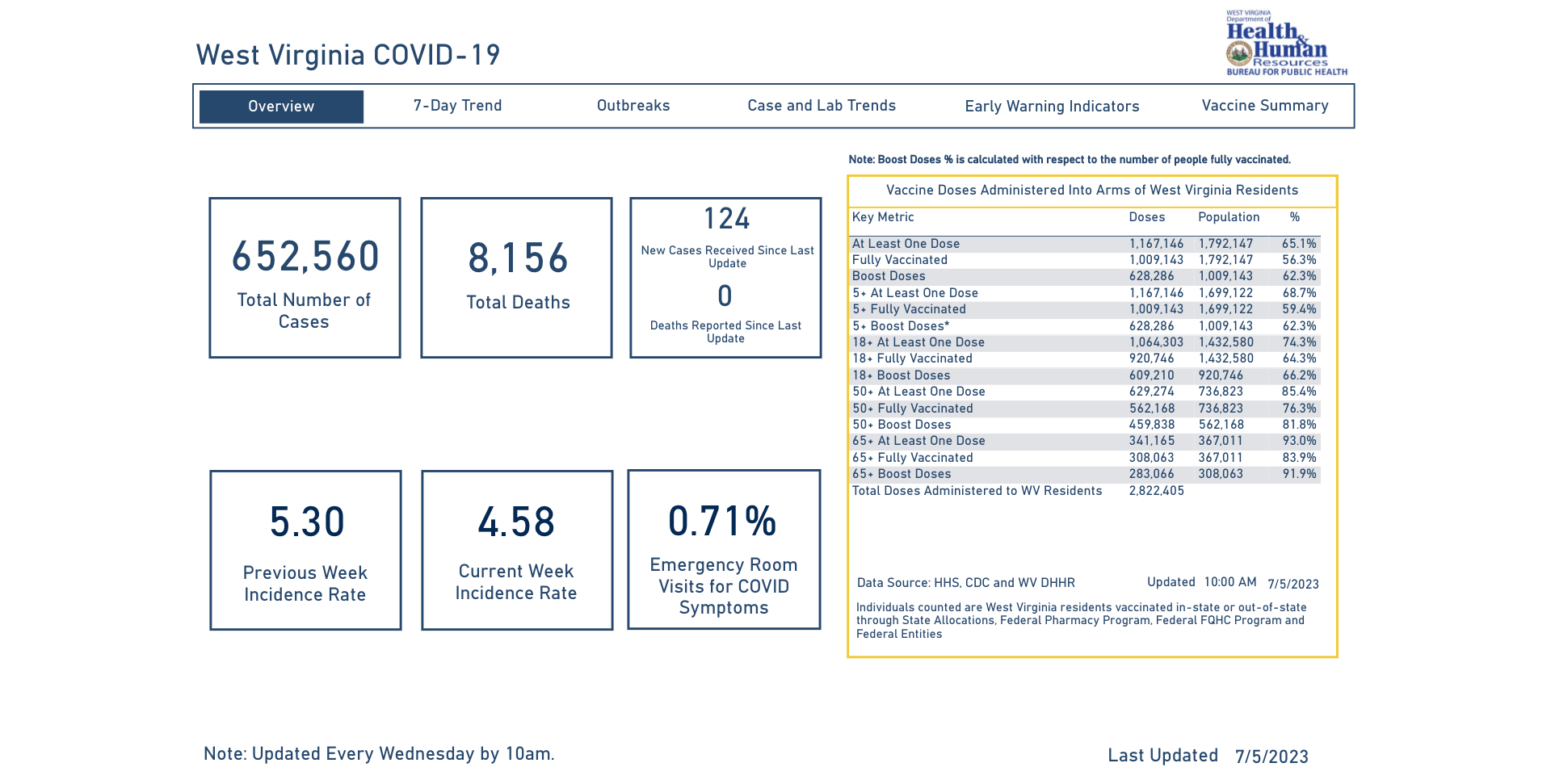Select the 65+ Boost Doses row

[1085, 474]
